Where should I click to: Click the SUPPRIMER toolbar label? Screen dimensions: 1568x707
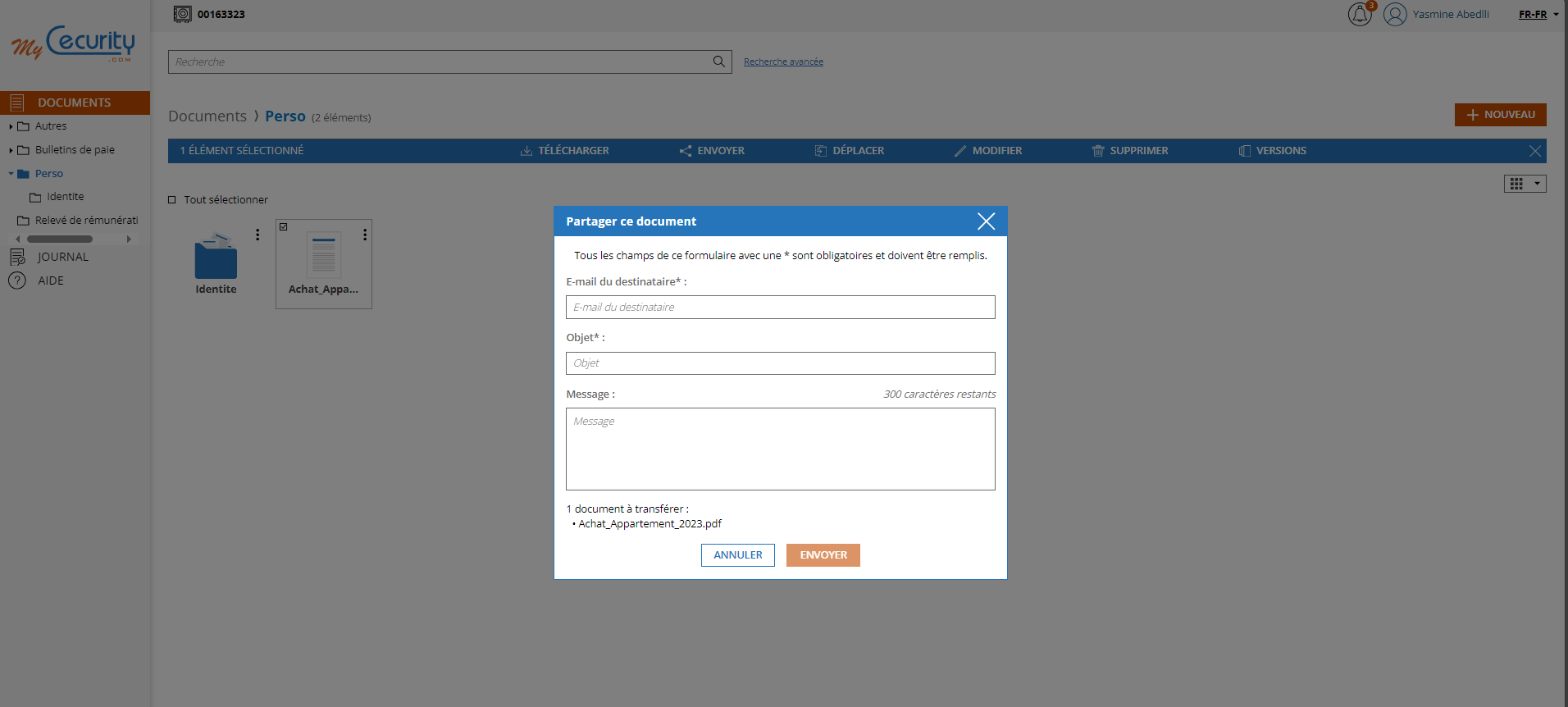point(1139,151)
